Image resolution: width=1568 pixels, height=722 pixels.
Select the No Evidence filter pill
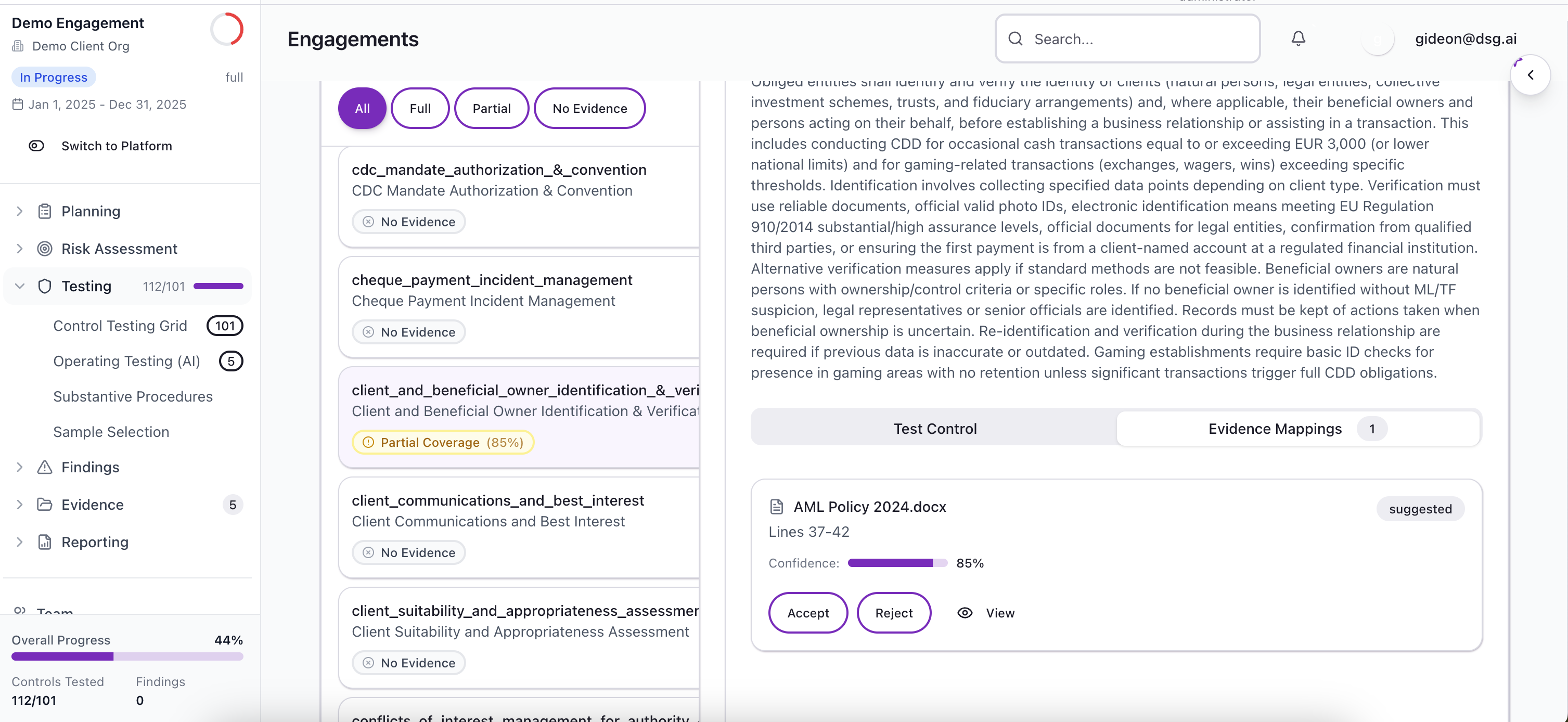589,108
